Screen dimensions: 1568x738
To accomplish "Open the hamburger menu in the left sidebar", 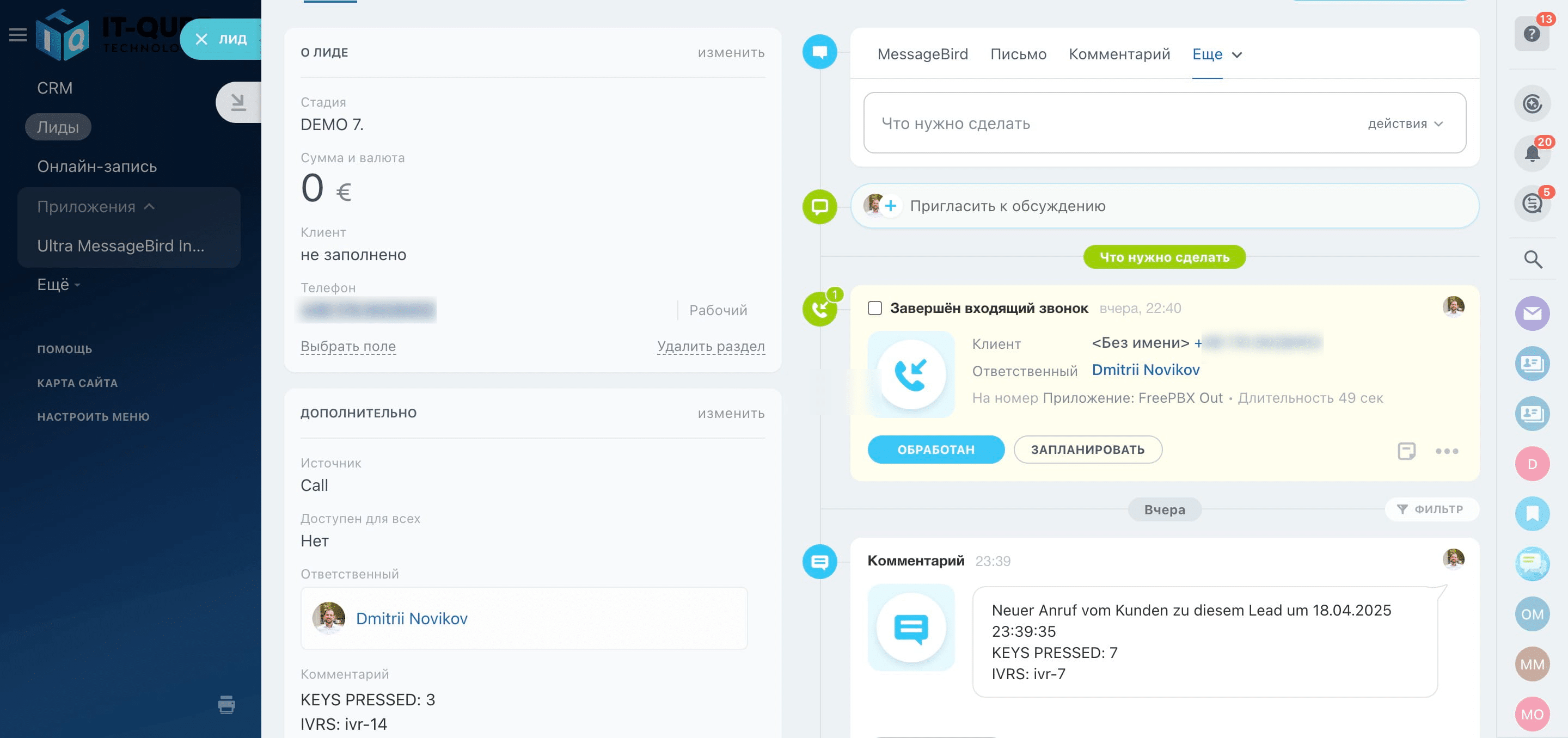I will click(x=17, y=35).
